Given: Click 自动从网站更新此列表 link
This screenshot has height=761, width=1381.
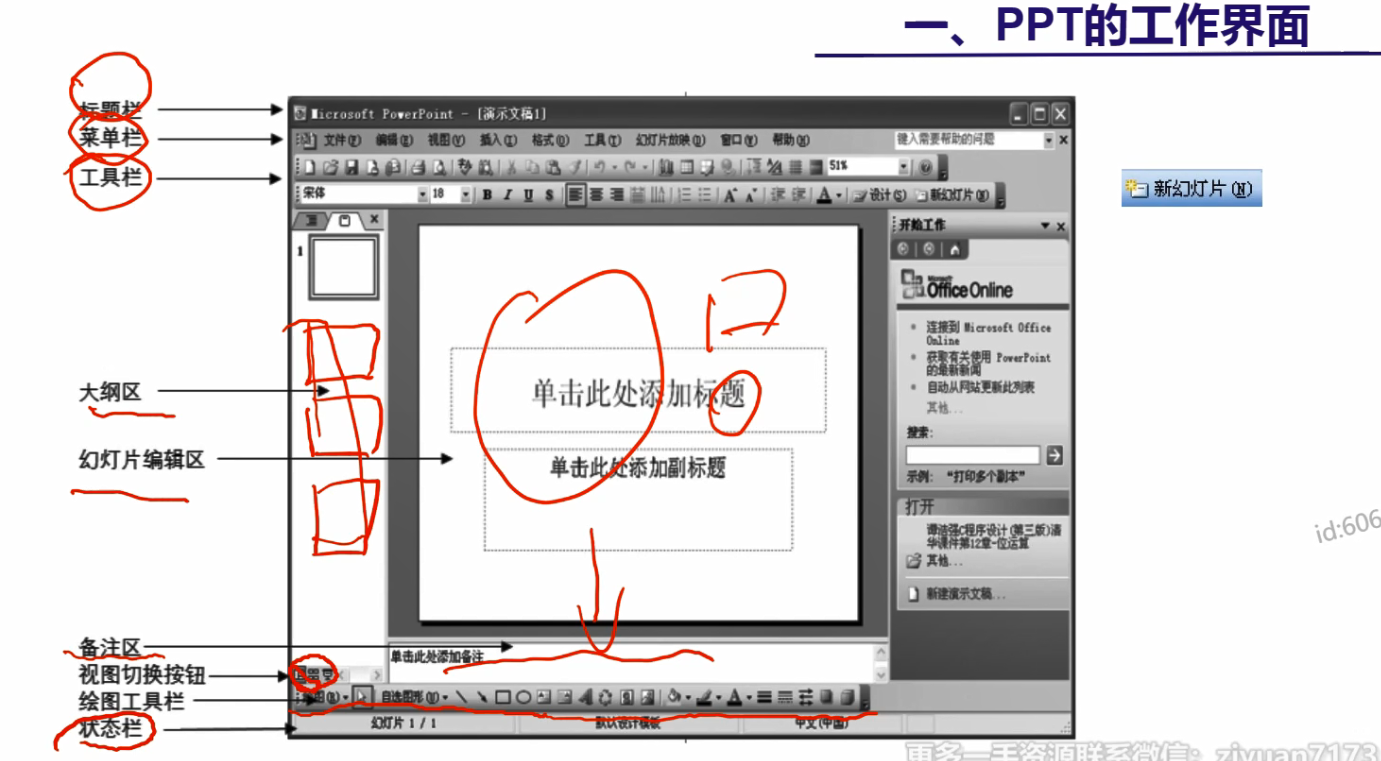Looking at the screenshot, I should tap(980, 387).
